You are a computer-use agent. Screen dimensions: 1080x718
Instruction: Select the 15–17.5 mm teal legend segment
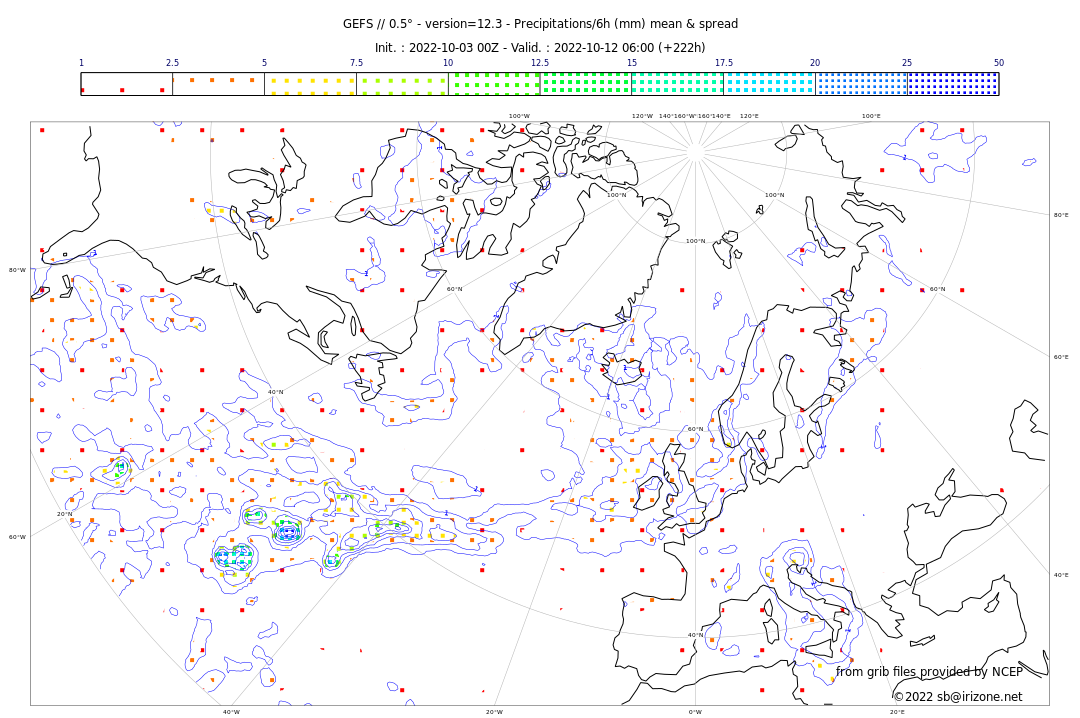tap(677, 84)
